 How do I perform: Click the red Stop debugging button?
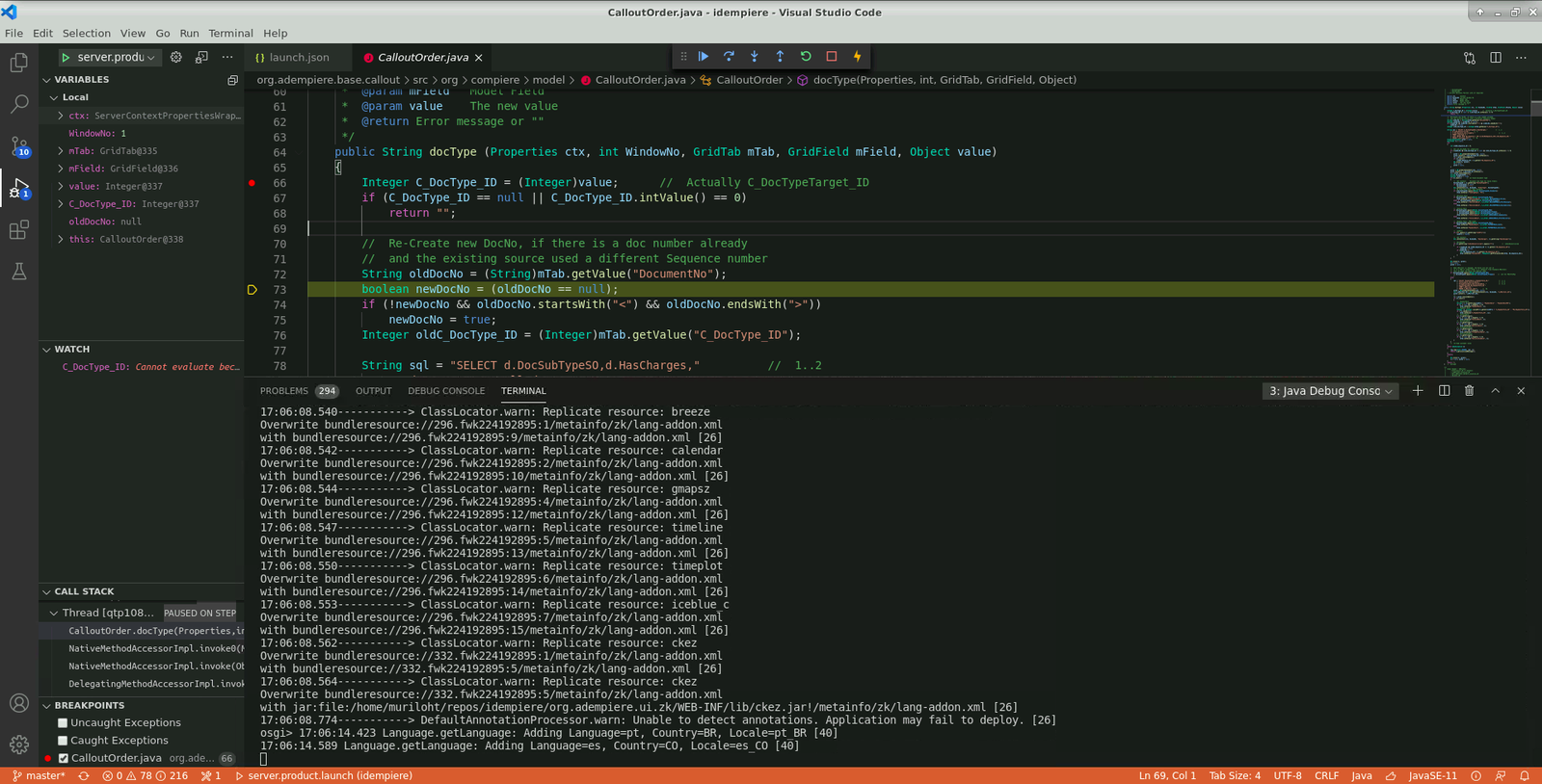coord(832,57)
